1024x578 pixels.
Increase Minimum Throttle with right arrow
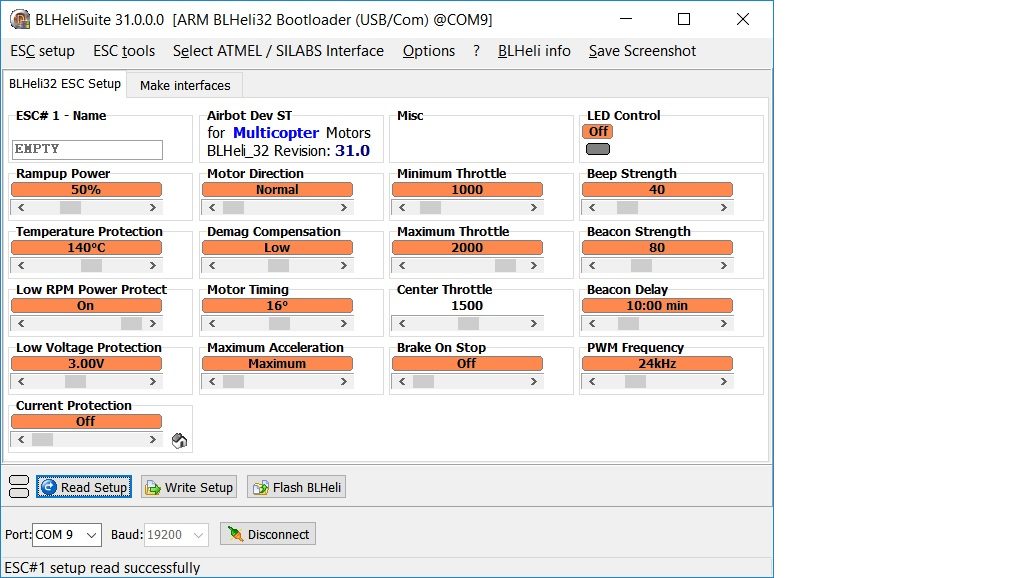(x=534, y=208)
